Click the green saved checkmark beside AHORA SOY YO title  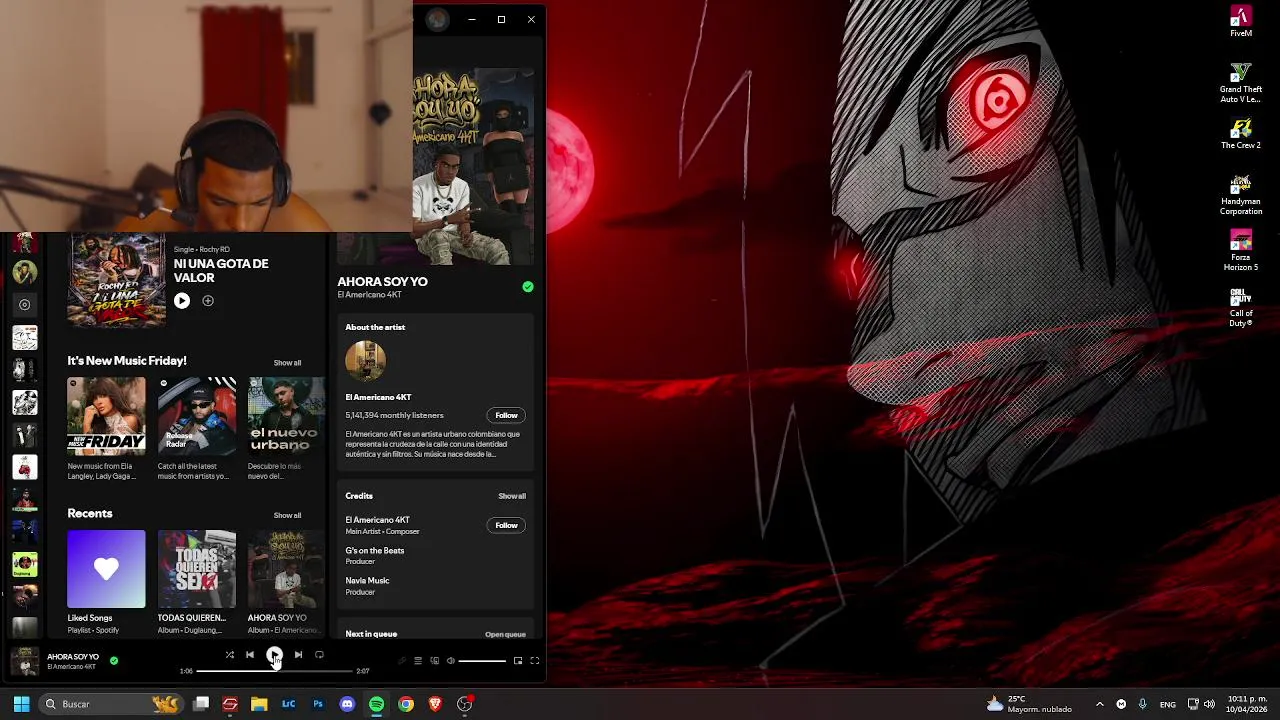(x=528, y=287)
